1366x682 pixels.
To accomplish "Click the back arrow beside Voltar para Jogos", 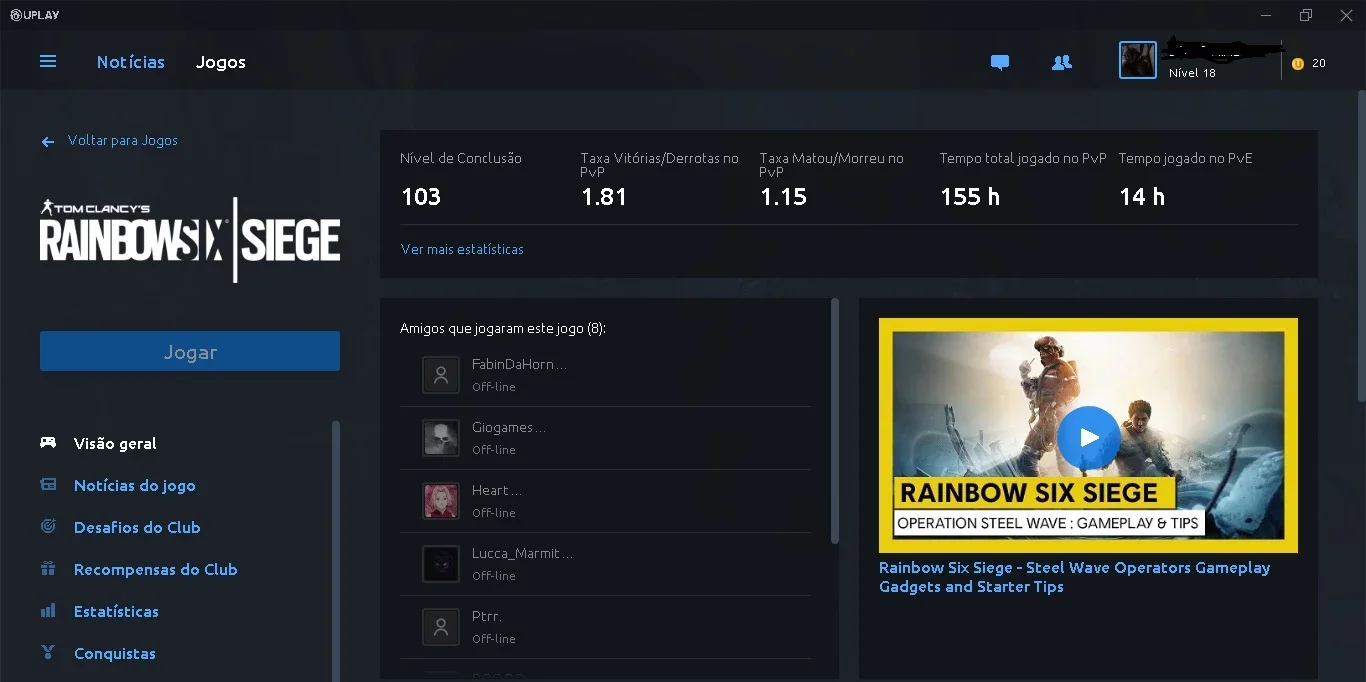I will tap(47, 142).
